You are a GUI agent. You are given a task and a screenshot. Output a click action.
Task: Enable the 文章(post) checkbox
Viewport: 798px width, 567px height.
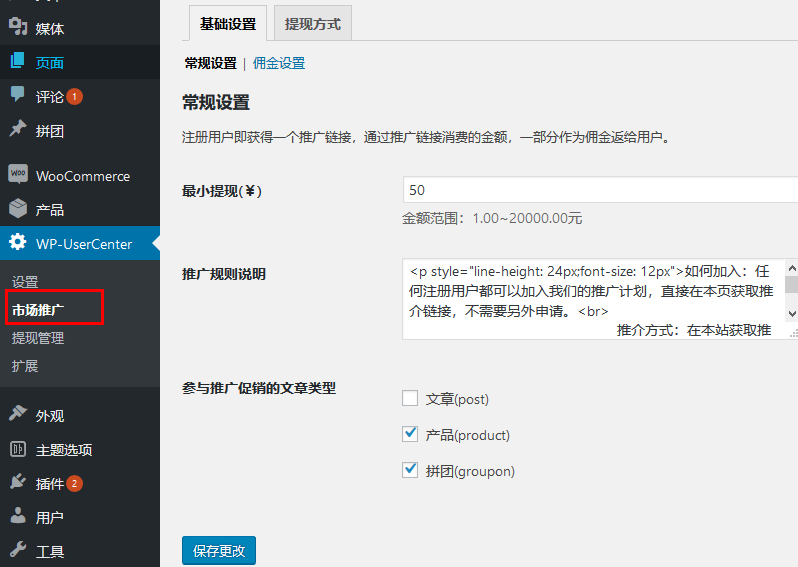[x=410, y=398]
